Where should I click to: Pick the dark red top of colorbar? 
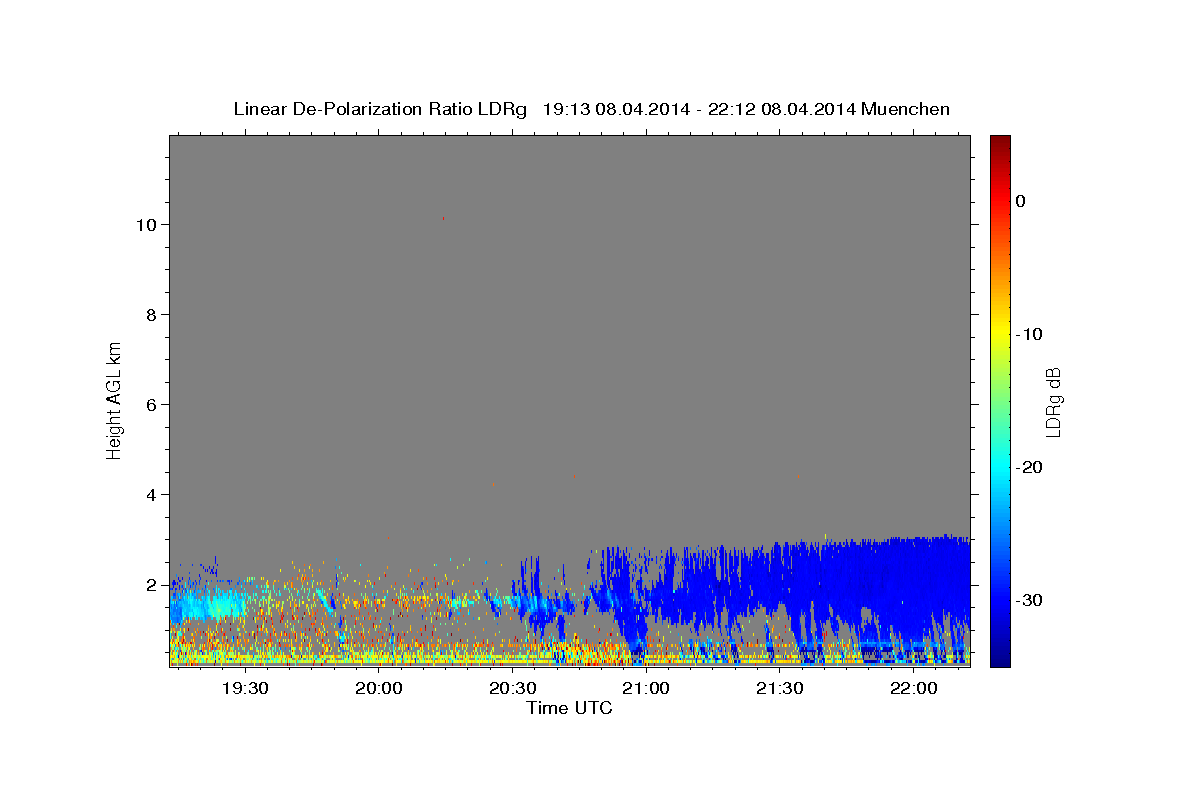[x=1000, y=142]
